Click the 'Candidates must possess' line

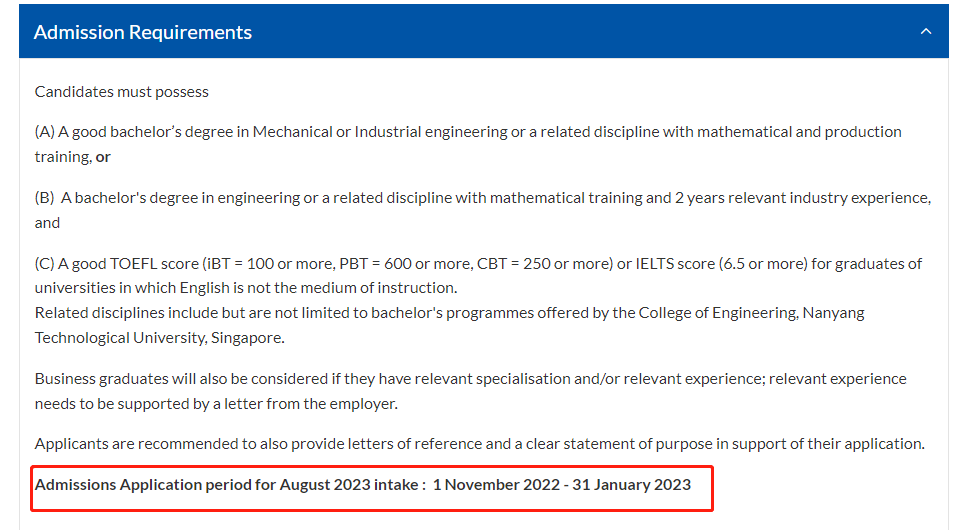tap(122, 91)
